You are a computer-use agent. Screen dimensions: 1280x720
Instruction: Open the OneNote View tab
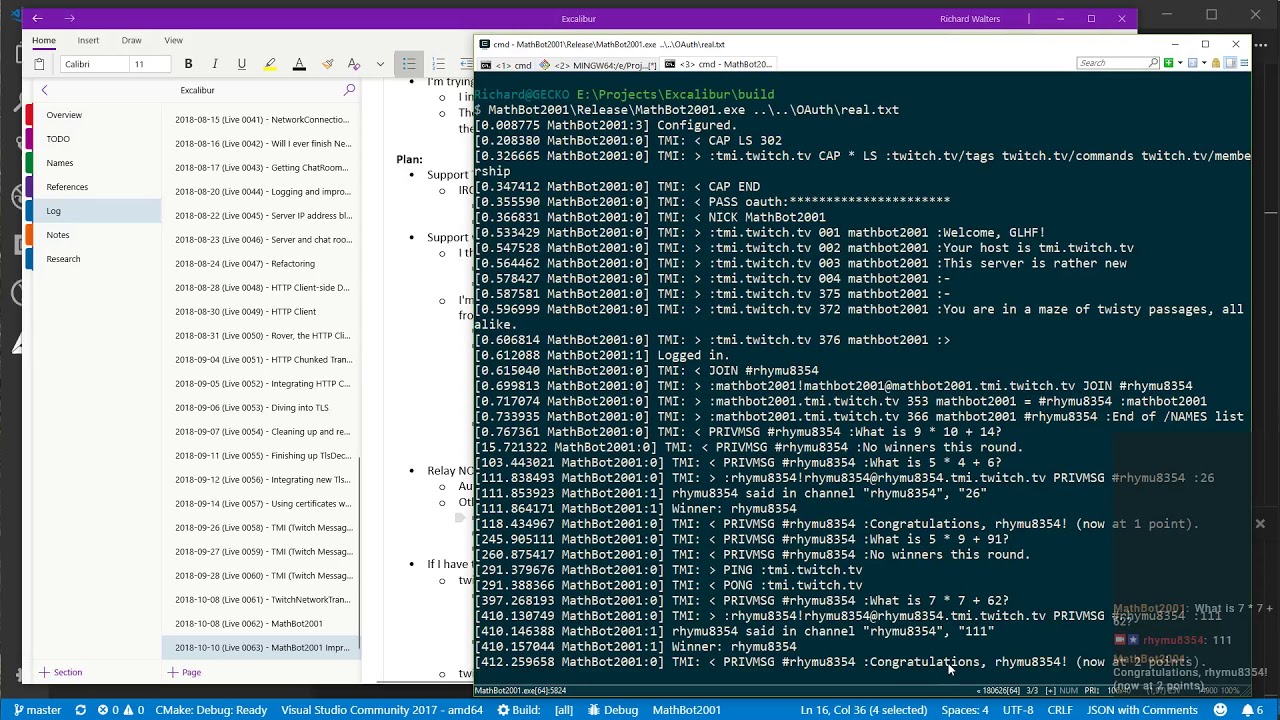click(x=173, y=41)
